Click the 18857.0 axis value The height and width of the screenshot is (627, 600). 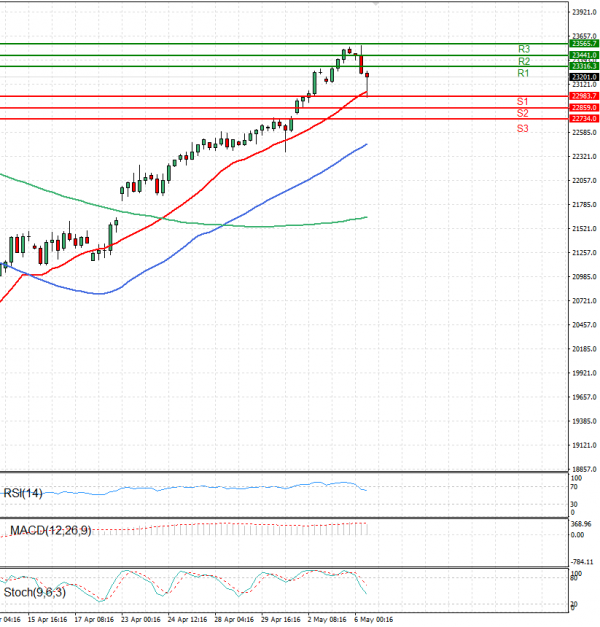coord(584,469)
